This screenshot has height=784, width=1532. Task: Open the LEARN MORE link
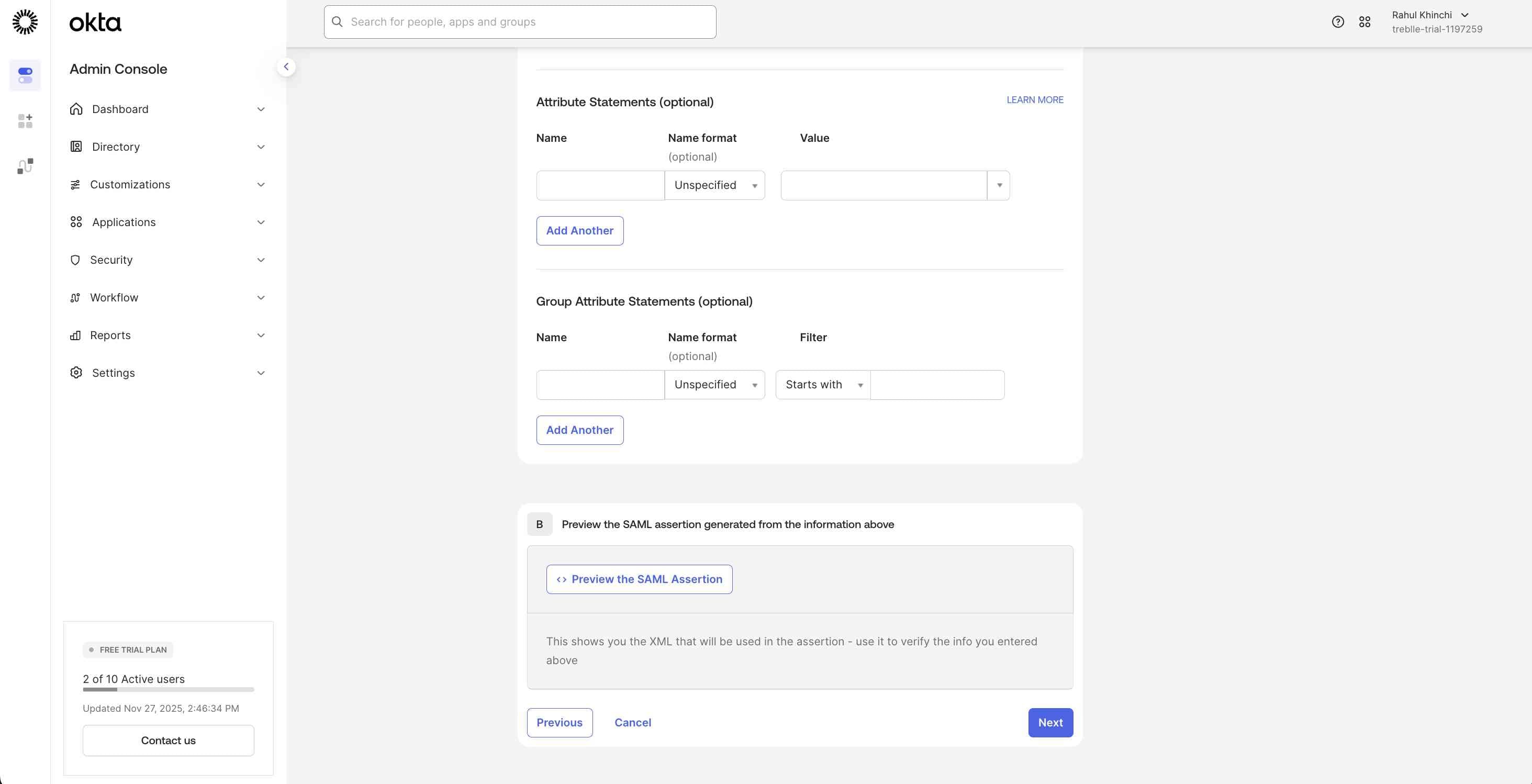(x=1034, y=99)
